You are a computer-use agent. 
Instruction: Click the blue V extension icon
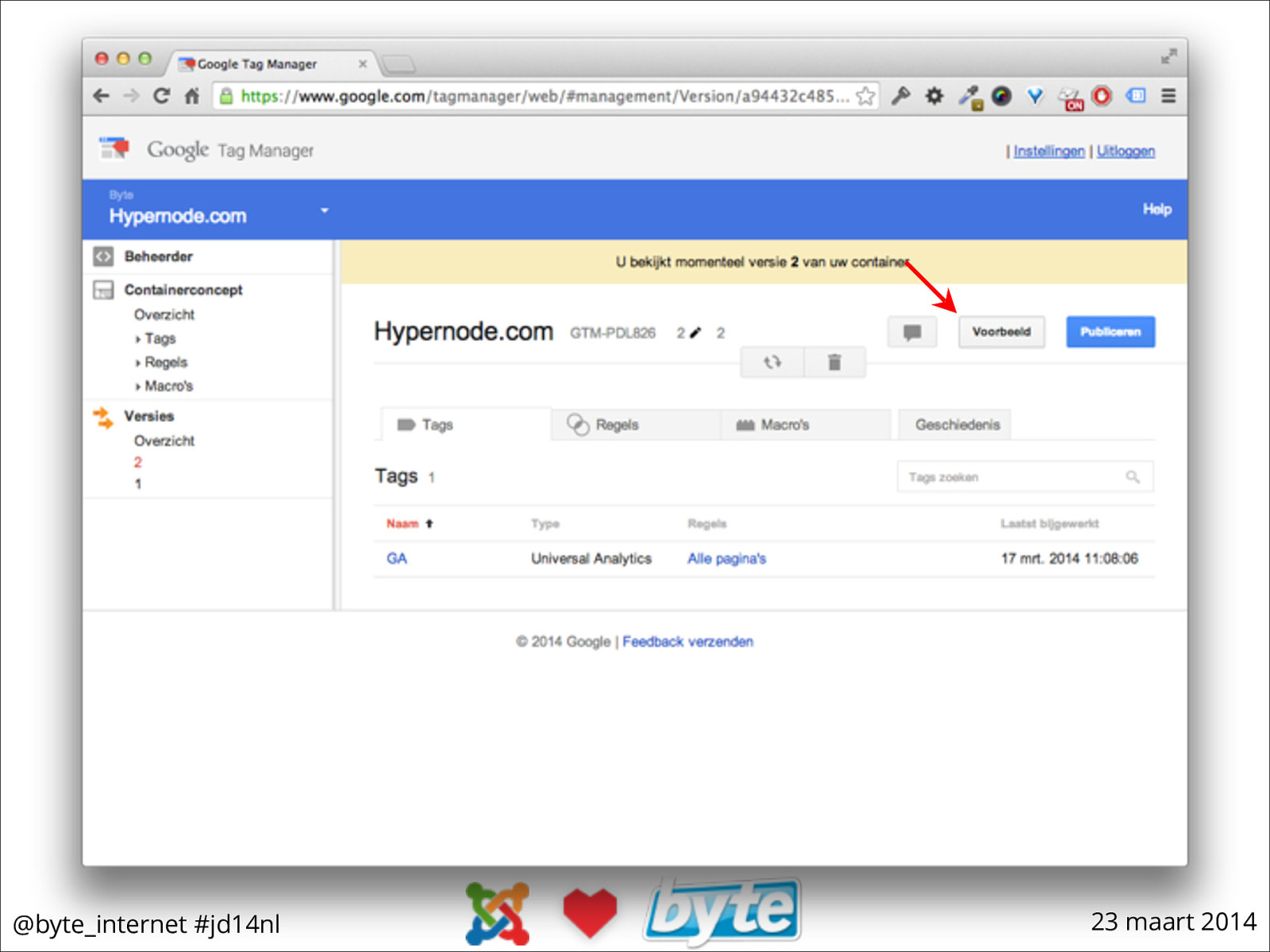(x=1035, y=96)
